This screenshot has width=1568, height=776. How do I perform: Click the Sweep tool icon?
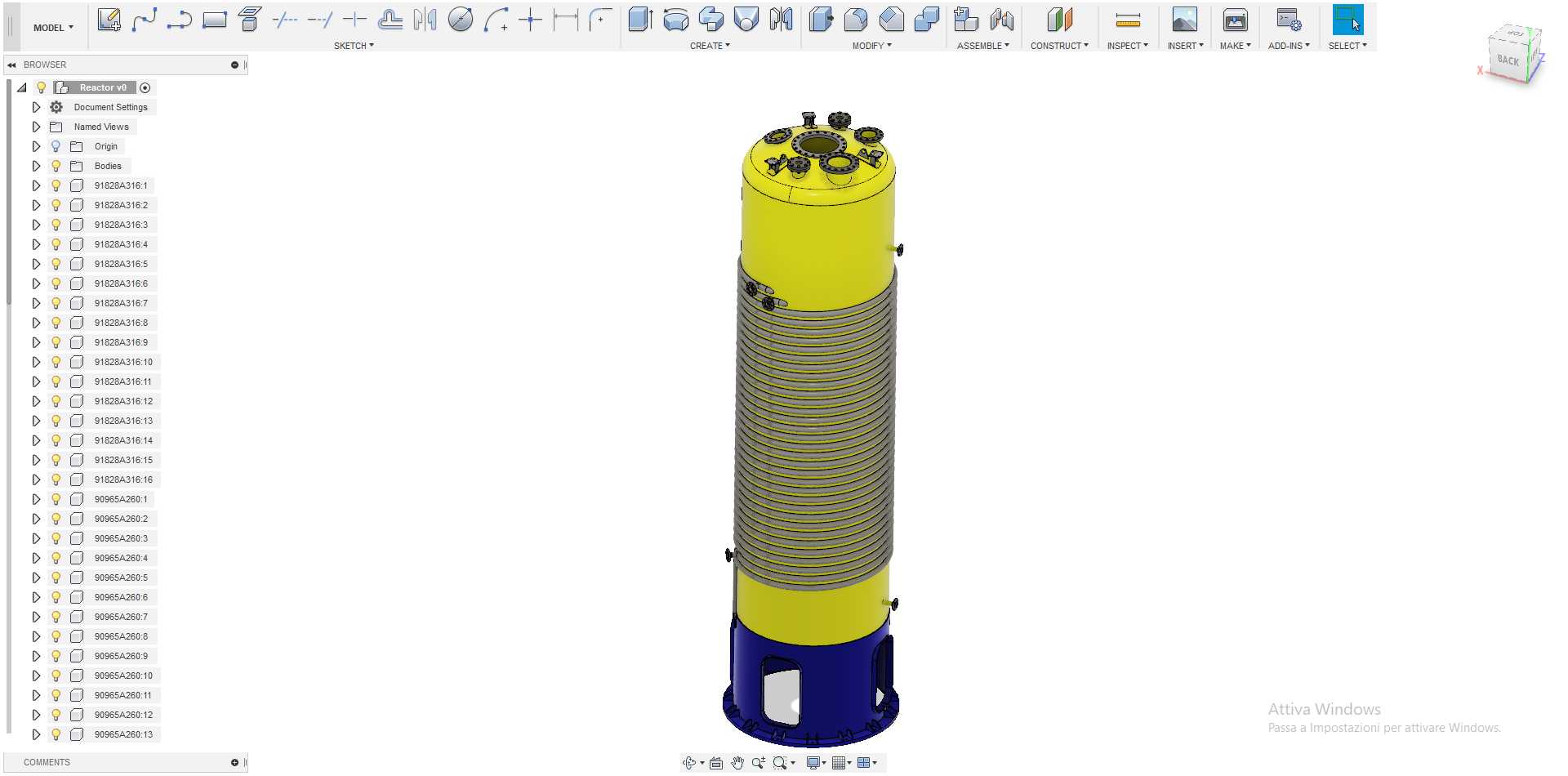[710, 20]
